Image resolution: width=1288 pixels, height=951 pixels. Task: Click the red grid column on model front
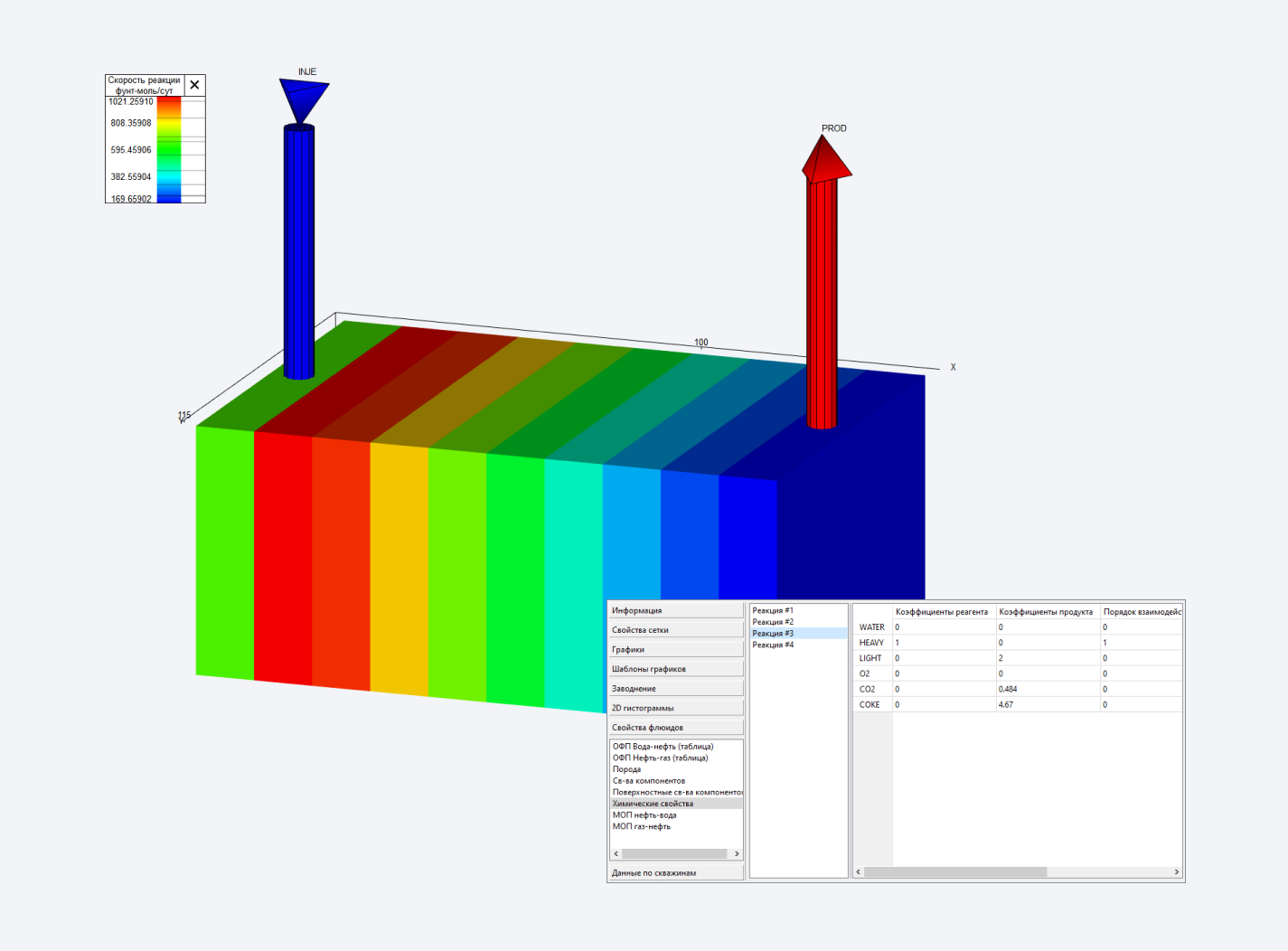click(283, 558)
